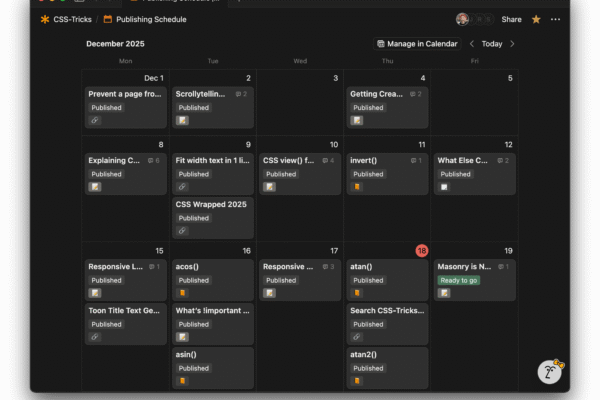
Task: Click the CSS-Tricks asterisk workspace icon
Action: [45, 19]
